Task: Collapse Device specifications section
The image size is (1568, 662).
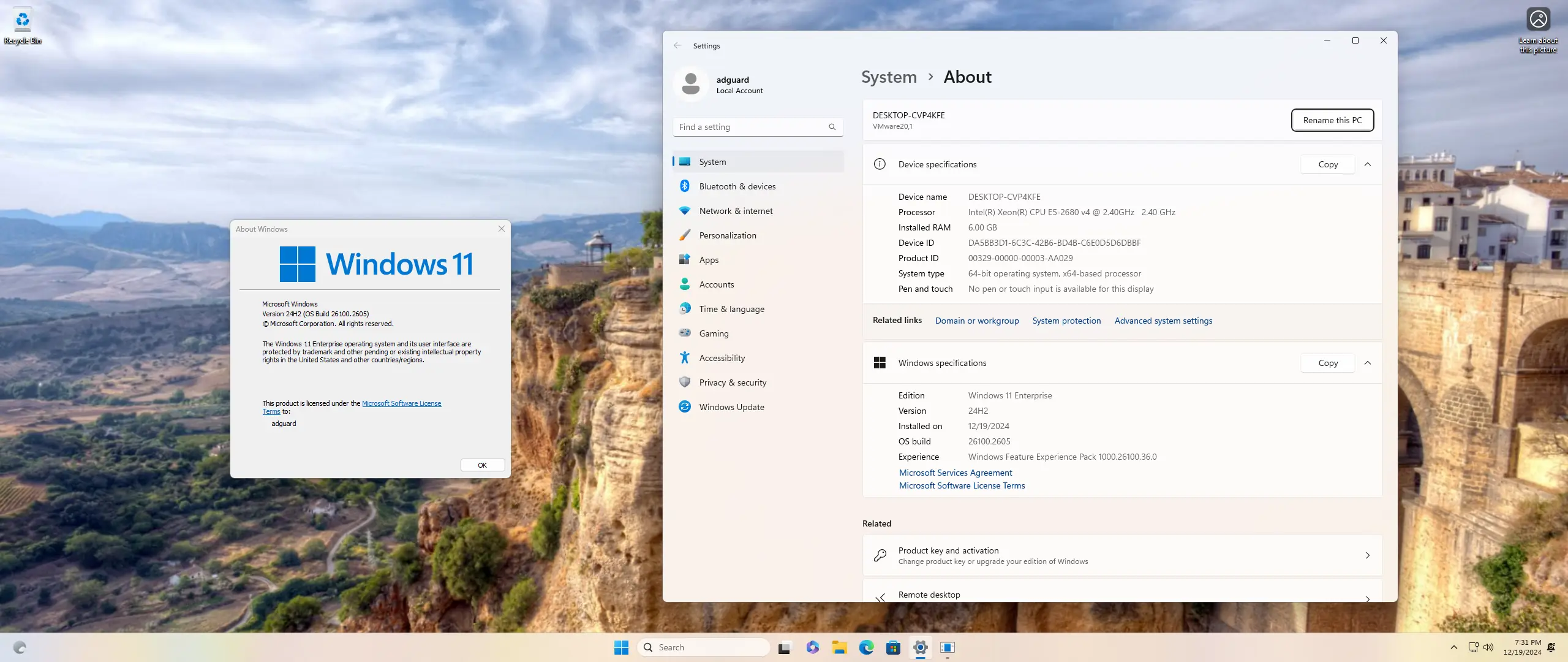Action: pos(1368,164)
